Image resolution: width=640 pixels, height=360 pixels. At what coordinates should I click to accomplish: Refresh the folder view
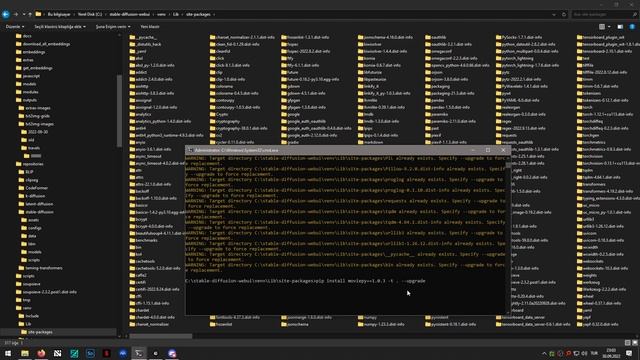click(564, 14)
